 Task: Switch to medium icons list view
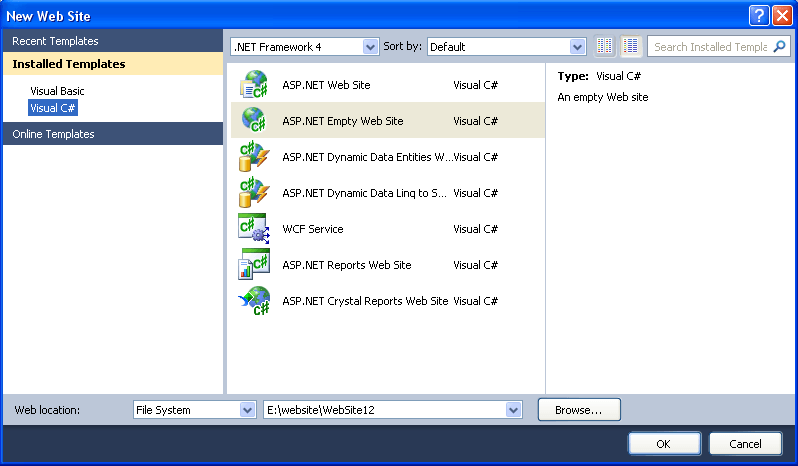pos(631,46)
